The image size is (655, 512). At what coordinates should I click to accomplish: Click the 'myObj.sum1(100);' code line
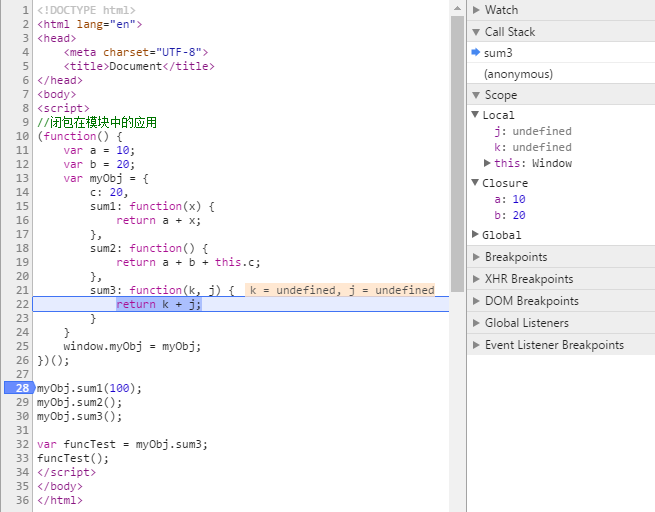(x=89, y=388)
